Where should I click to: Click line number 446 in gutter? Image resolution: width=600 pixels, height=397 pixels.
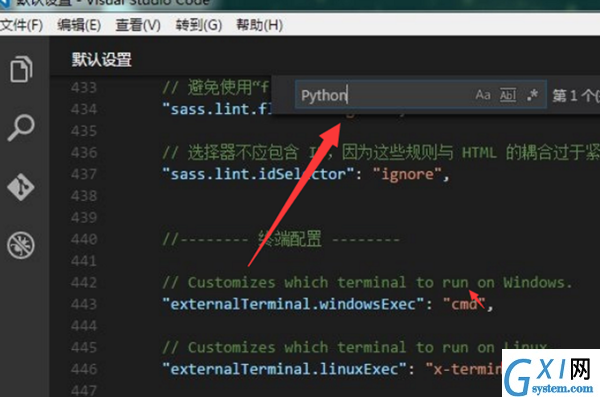click(x=84, y=369)
